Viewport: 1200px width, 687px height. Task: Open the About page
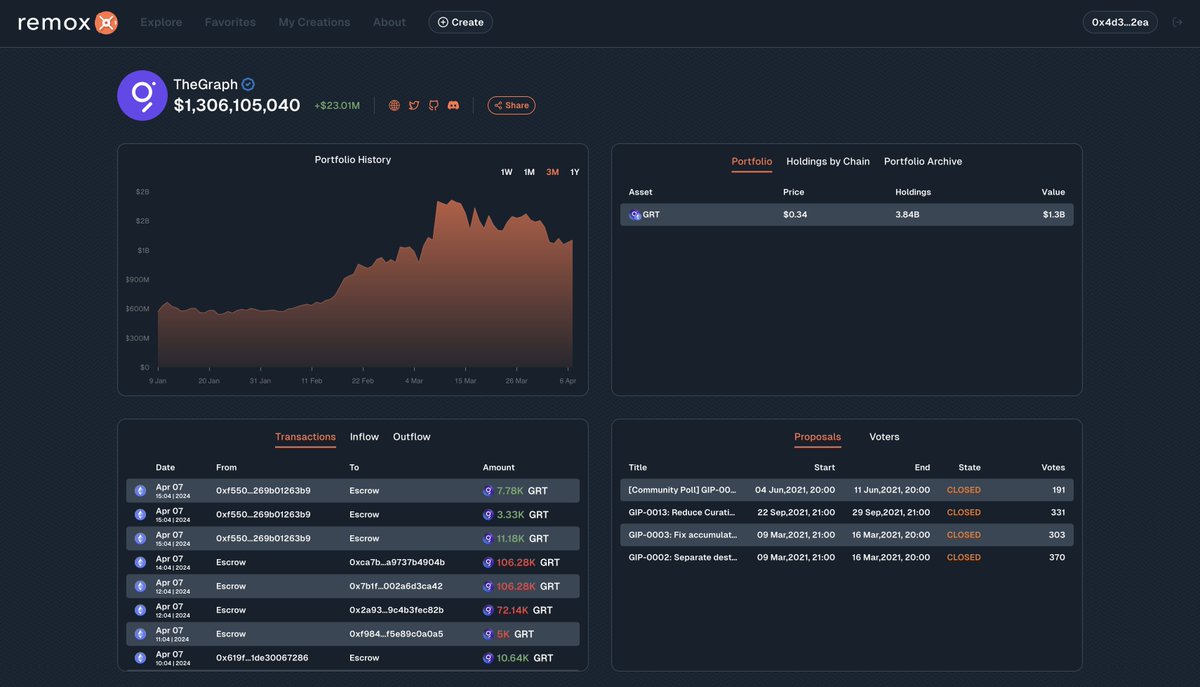click(389, 22)
